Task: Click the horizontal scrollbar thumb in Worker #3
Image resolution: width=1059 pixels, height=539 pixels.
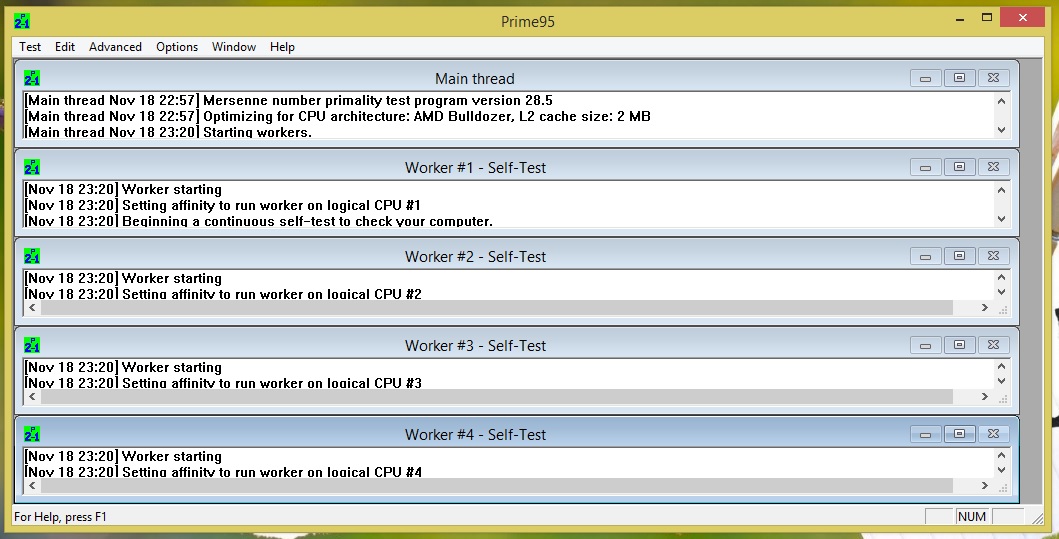Action: (496, 396)
